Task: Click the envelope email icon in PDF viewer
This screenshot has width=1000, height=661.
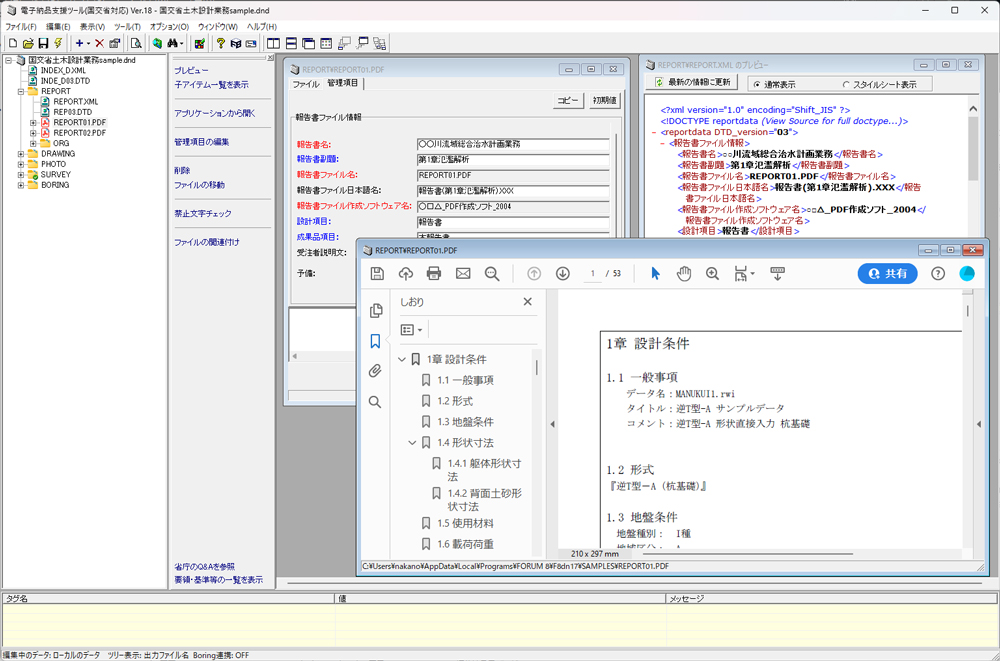Action: point(463,274)
